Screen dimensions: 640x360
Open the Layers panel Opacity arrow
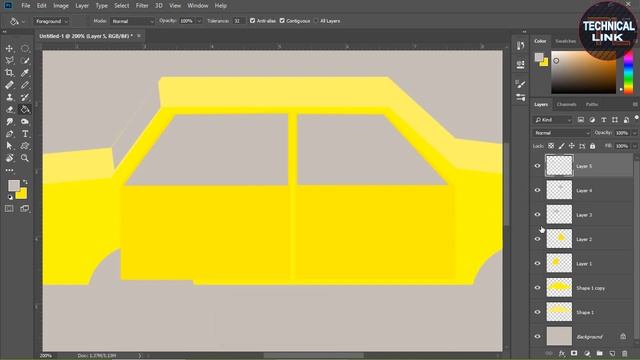634,133
